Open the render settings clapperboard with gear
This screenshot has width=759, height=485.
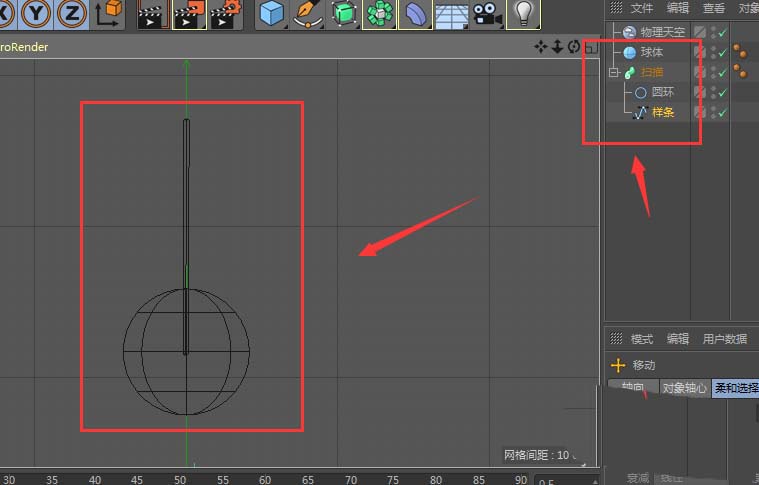pyautogui.click(x=227, y=13)
